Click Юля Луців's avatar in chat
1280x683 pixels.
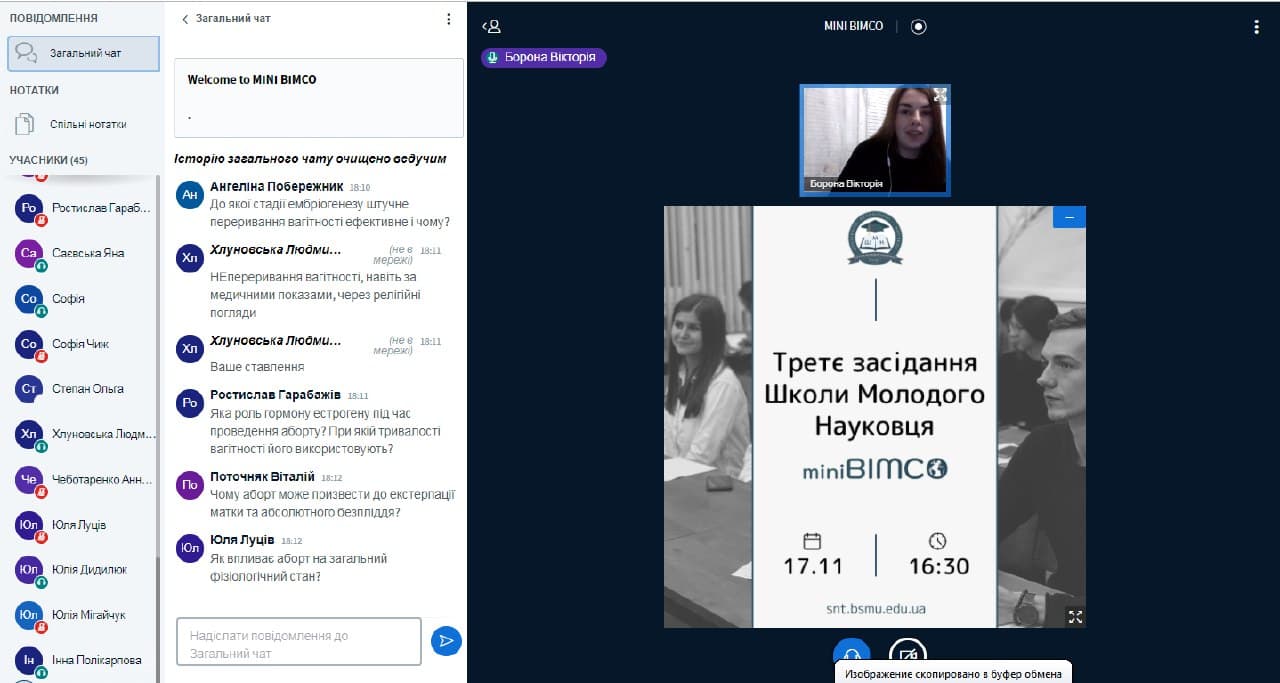pyautogui.click(x=189, y=548)
